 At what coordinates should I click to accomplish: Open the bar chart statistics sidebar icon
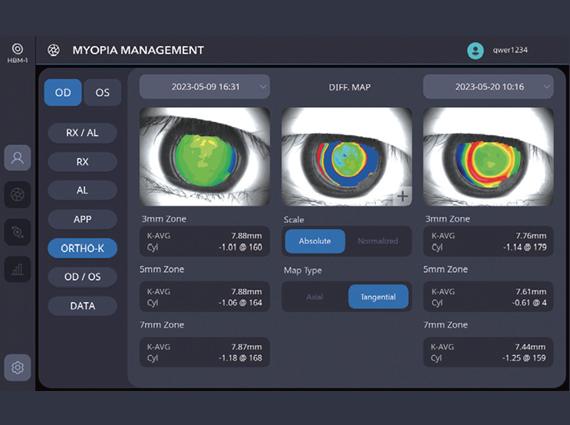17,269
